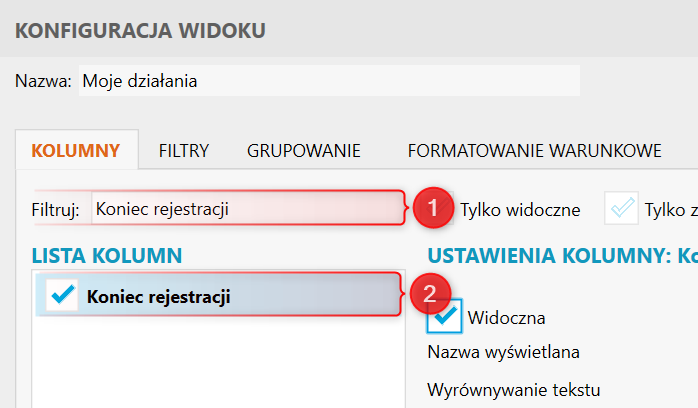
Task: Click the red step marker number 1
Action: pyautogui.click(x=431, y=209)
